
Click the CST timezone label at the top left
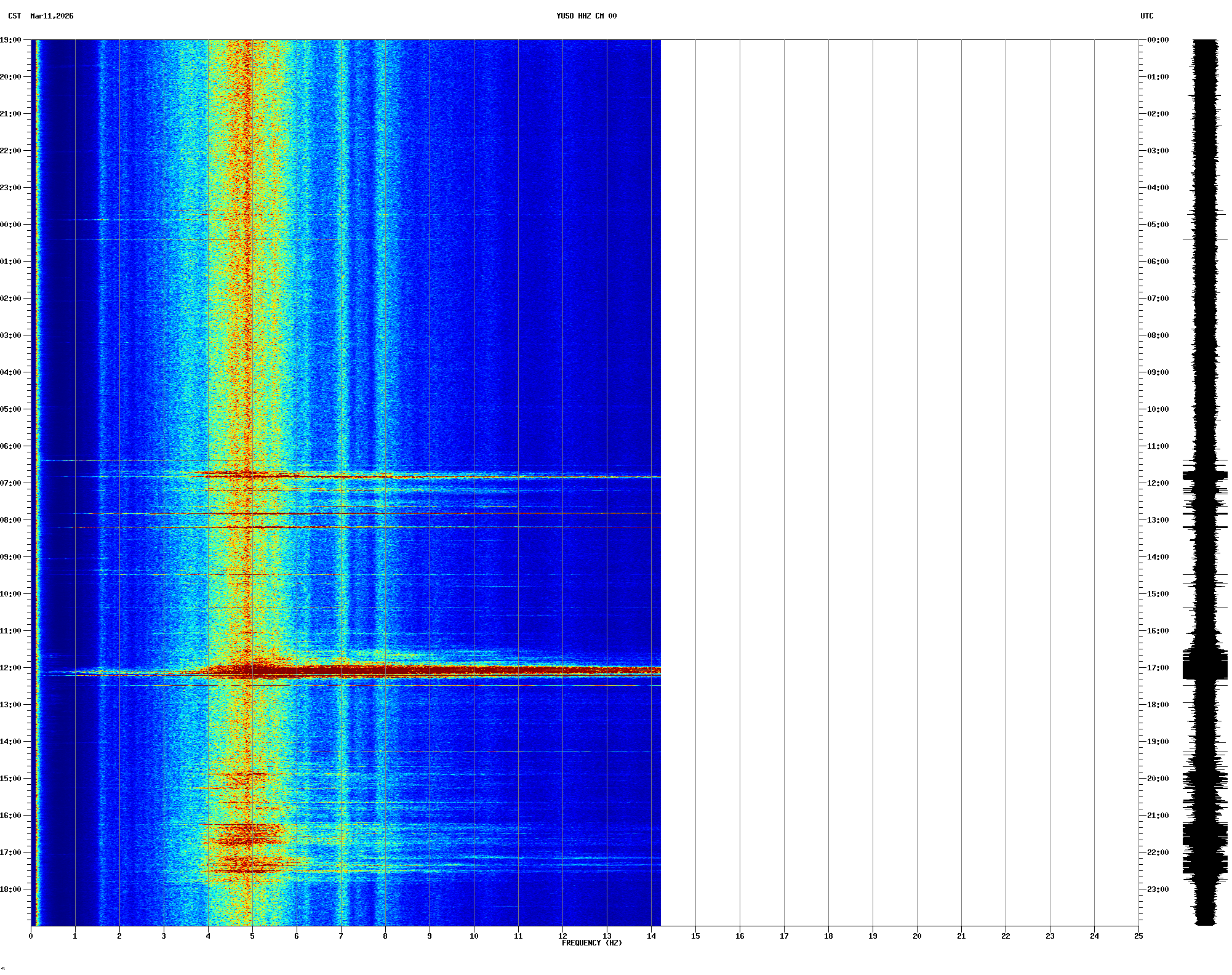coord(15,16)
